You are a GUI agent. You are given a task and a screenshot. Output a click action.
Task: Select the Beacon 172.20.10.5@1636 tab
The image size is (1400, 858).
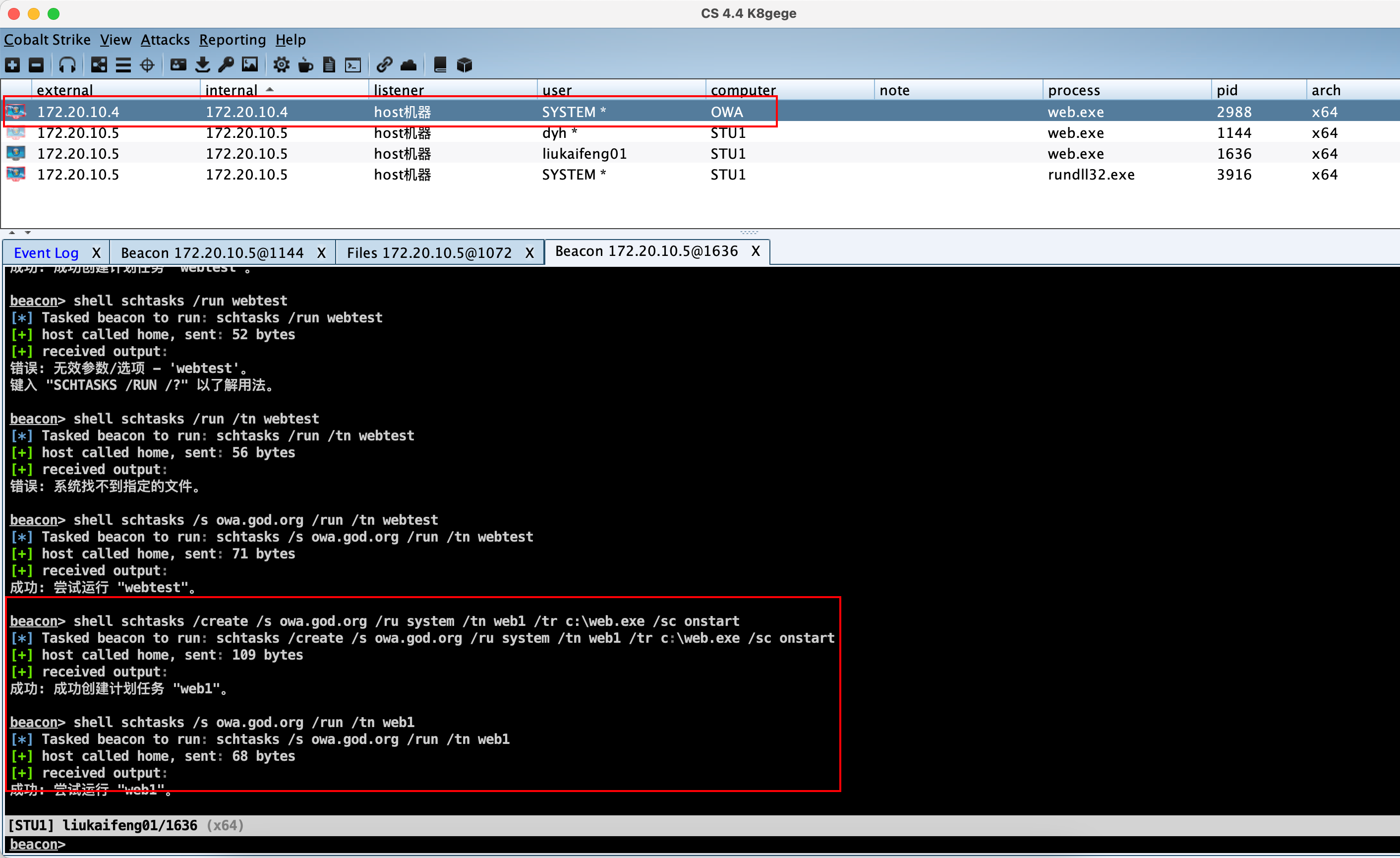pyautogui.click(x=646, y=251)
